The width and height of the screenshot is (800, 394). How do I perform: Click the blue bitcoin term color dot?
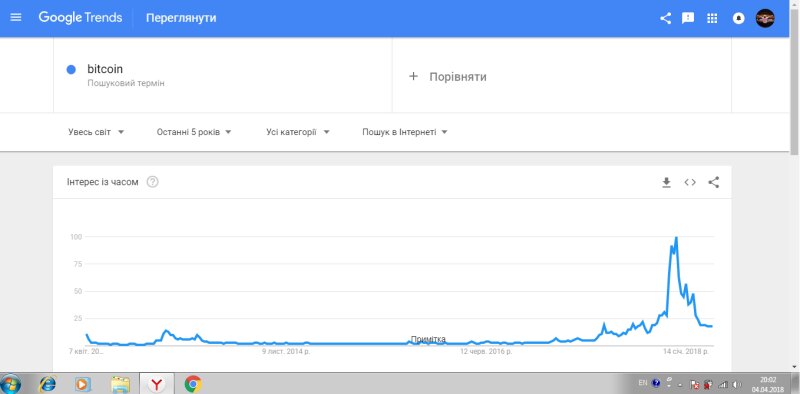[71, 70]
